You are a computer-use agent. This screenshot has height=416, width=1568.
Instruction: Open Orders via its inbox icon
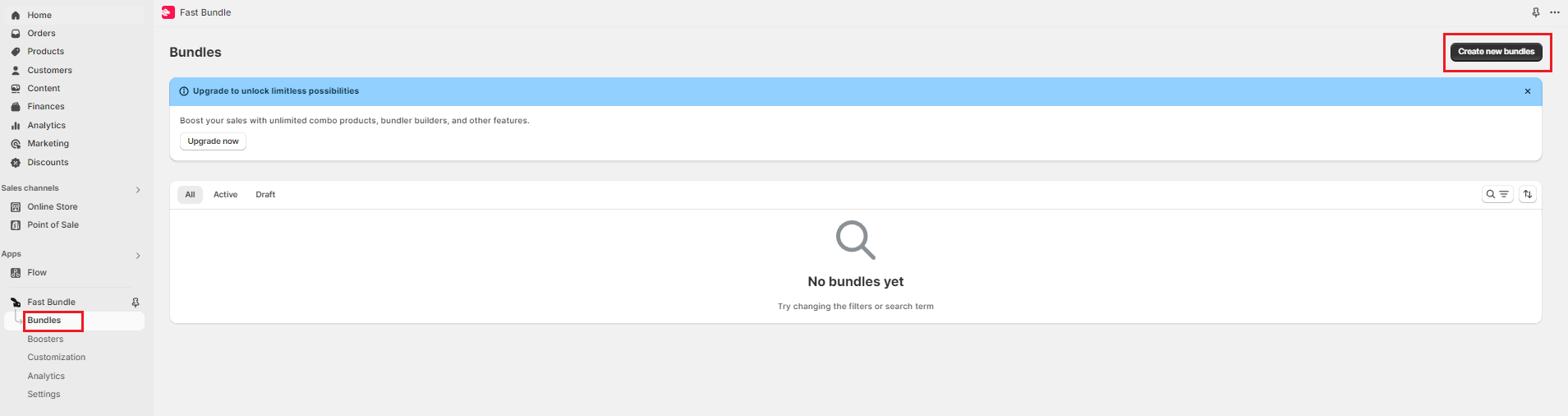[x=16, y=34]
